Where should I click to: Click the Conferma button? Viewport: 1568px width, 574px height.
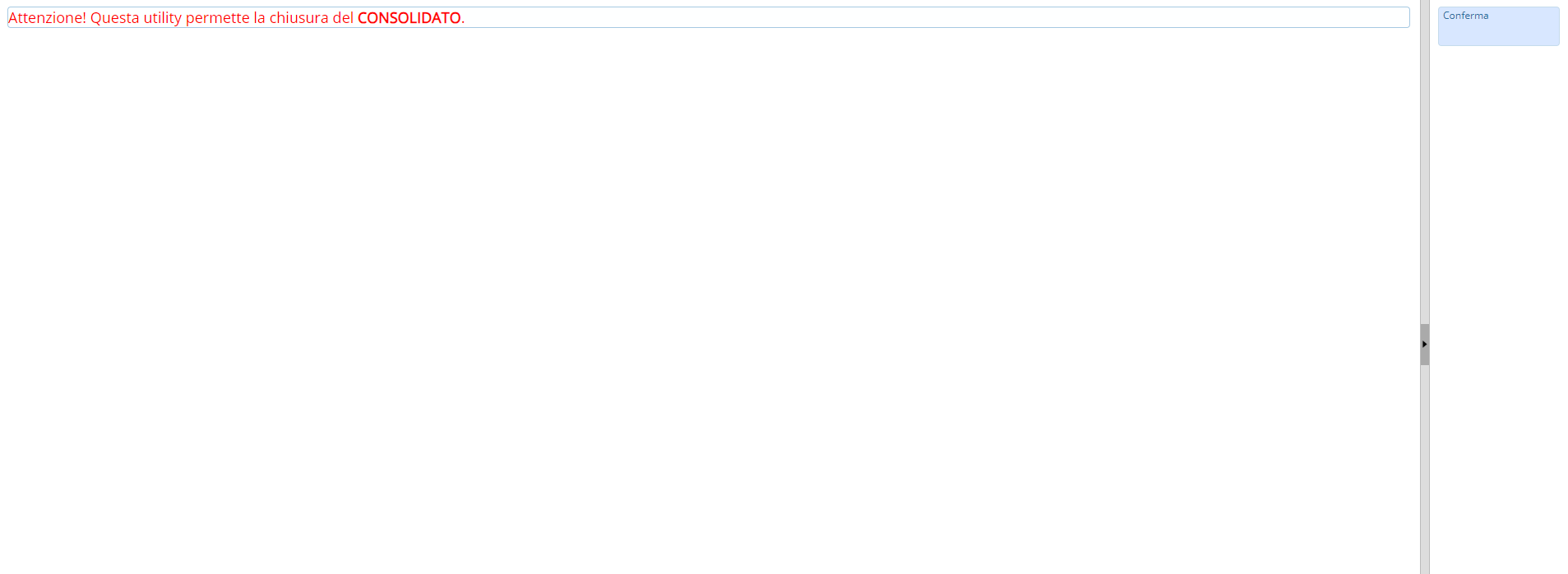(x=1497, y=25)
